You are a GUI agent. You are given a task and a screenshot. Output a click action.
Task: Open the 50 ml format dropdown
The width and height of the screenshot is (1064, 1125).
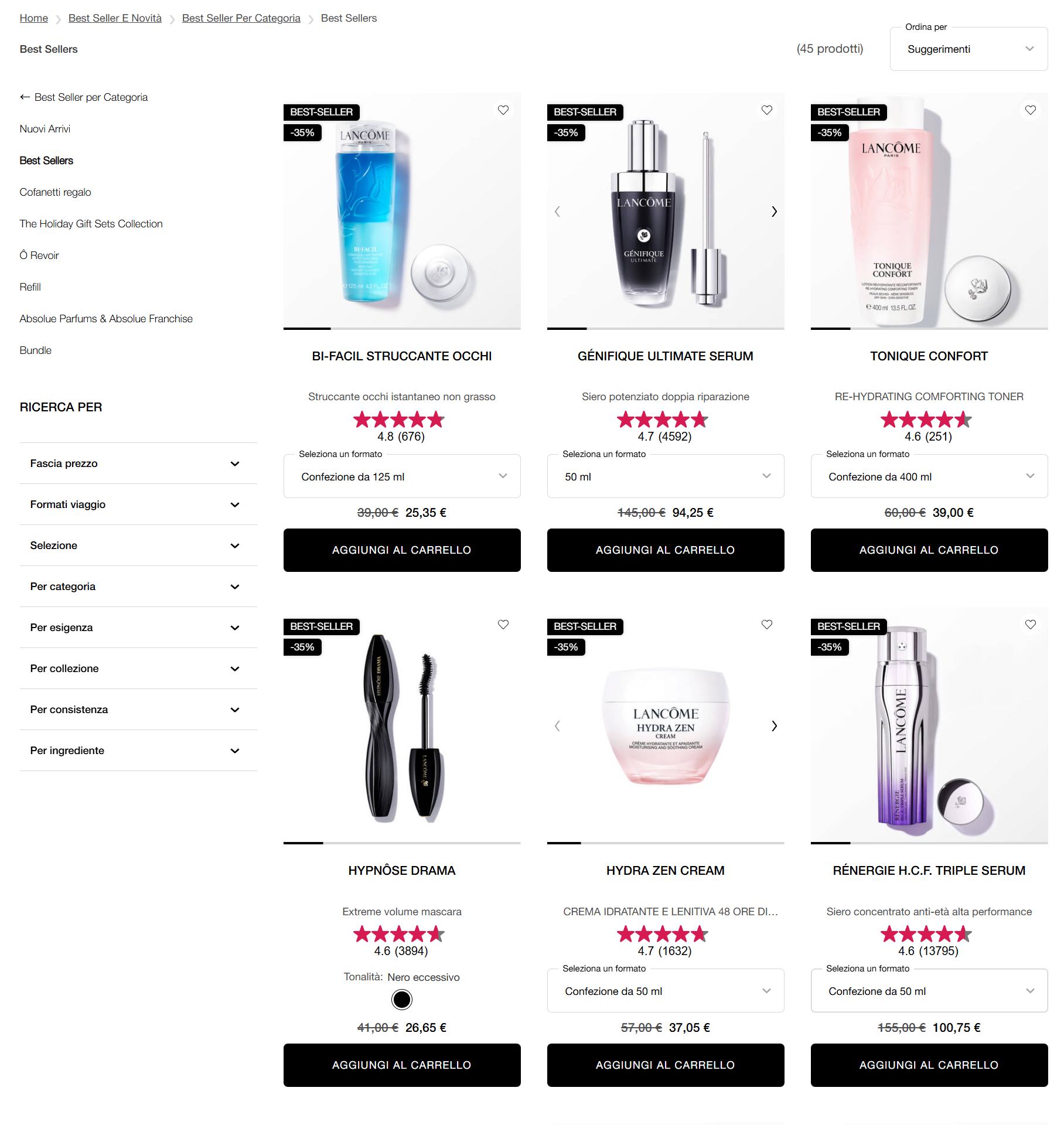(x=666, y=476)
